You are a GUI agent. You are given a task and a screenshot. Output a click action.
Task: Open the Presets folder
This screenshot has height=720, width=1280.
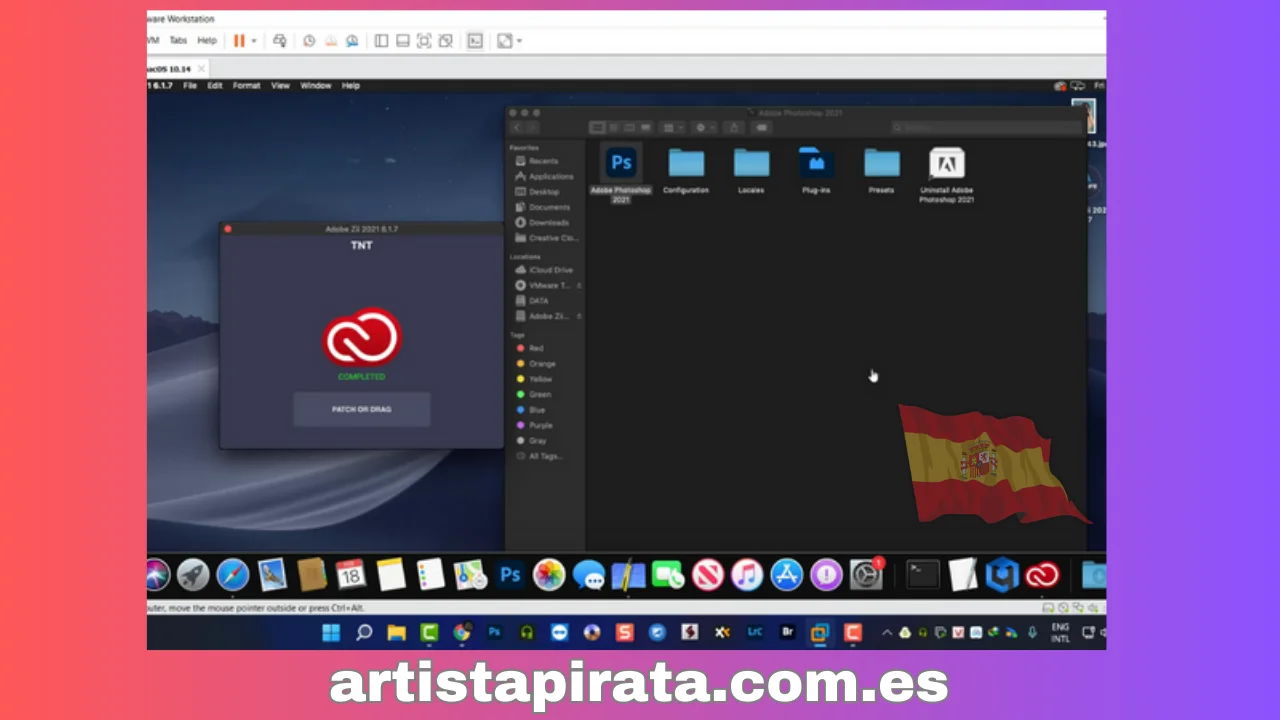(x=881, y=163)
